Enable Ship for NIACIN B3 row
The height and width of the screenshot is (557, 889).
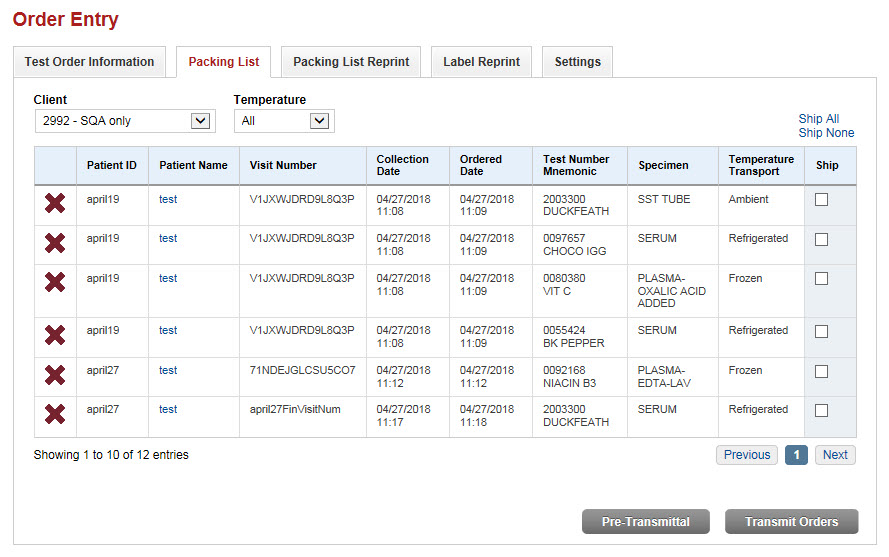point(821,371)
